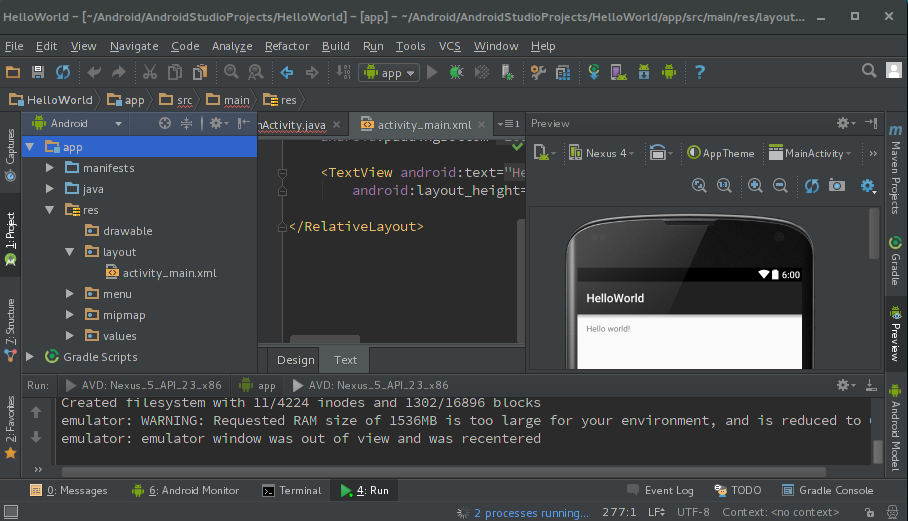This screenshot has width=908, height=521.
Task: Undo the last action in the toolbar
Action: [94, 72]
